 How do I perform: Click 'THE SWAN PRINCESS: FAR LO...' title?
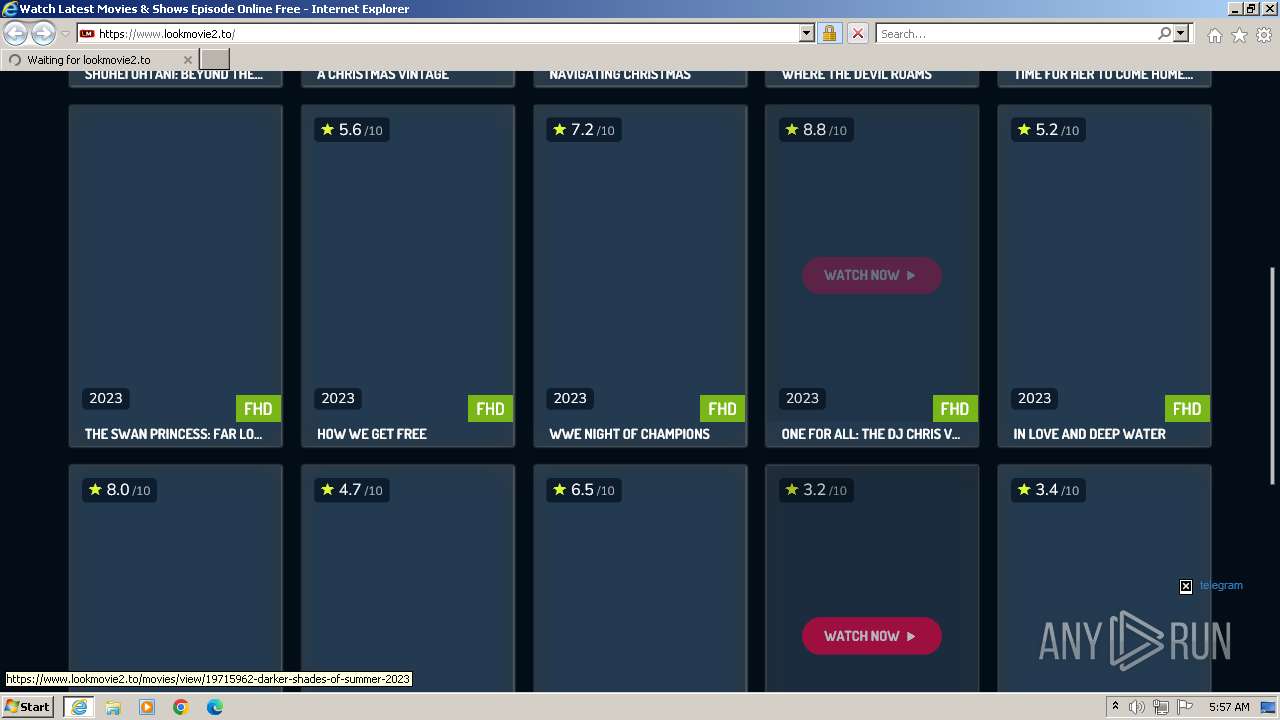click(x=174, y=434)
